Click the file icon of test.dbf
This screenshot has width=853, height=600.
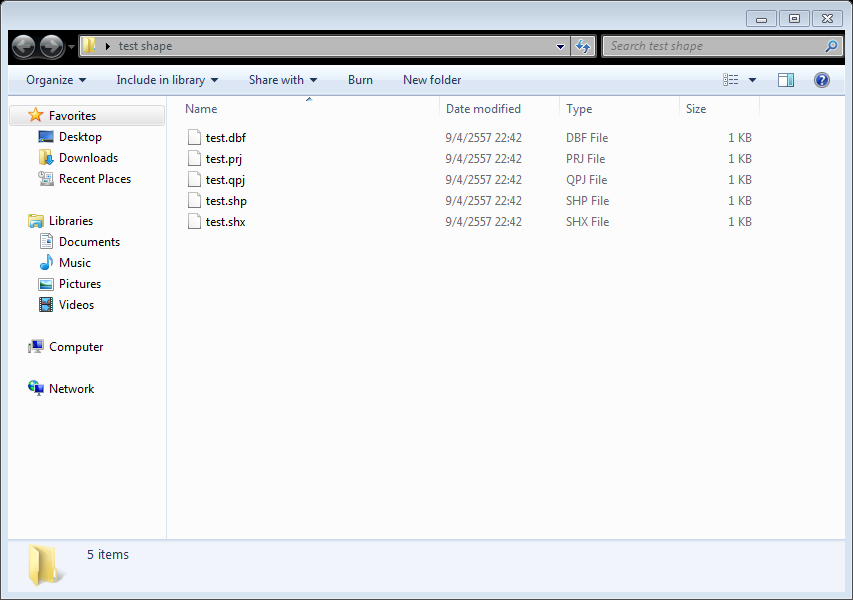pos(194,137)
